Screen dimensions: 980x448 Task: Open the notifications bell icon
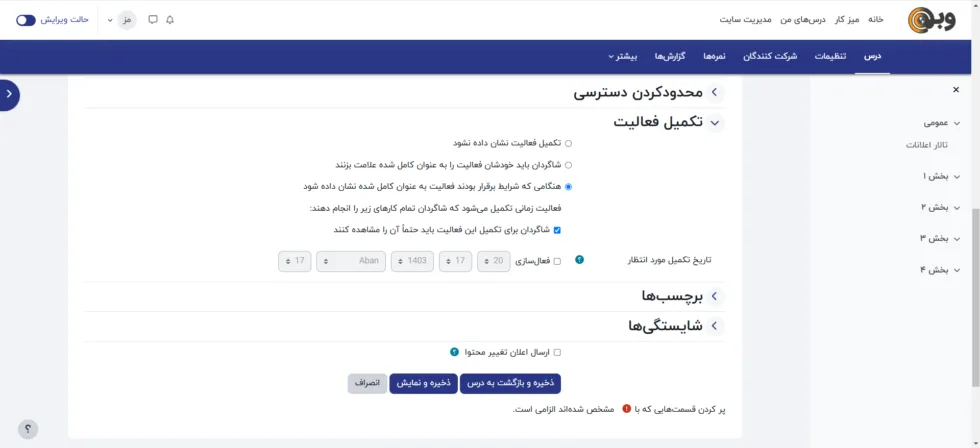tap(170, 20)
